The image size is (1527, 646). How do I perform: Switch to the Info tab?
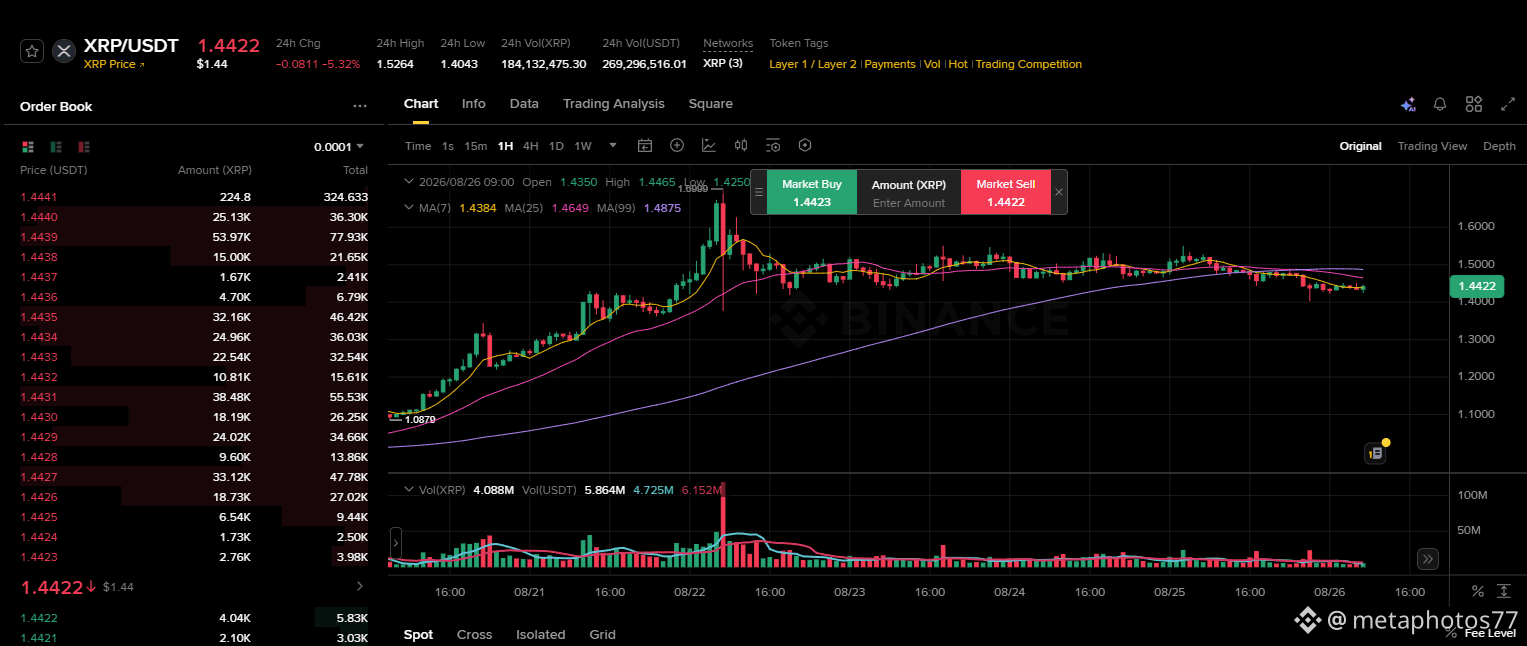474,104
